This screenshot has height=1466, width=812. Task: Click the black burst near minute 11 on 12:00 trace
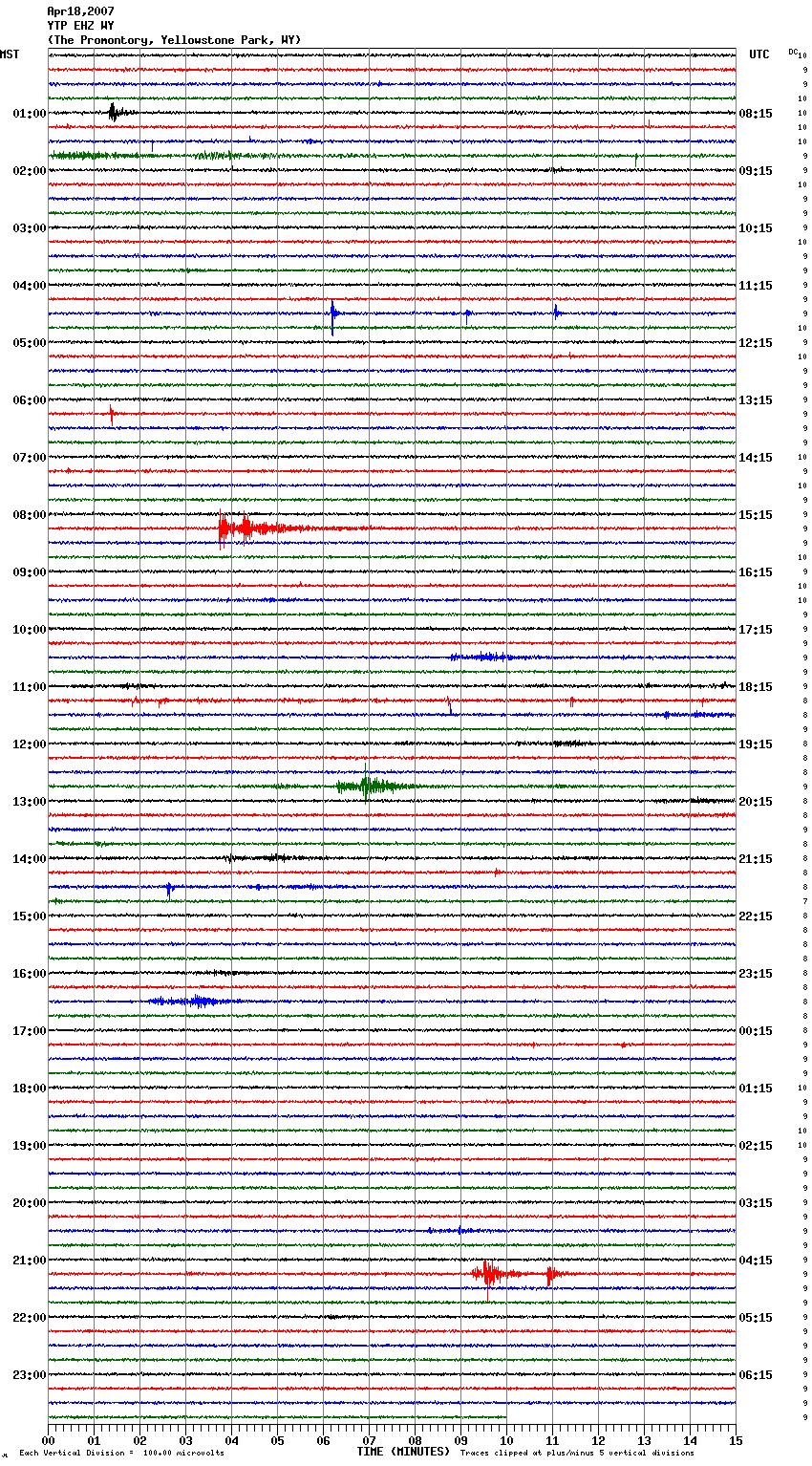[x=570, y=744]
